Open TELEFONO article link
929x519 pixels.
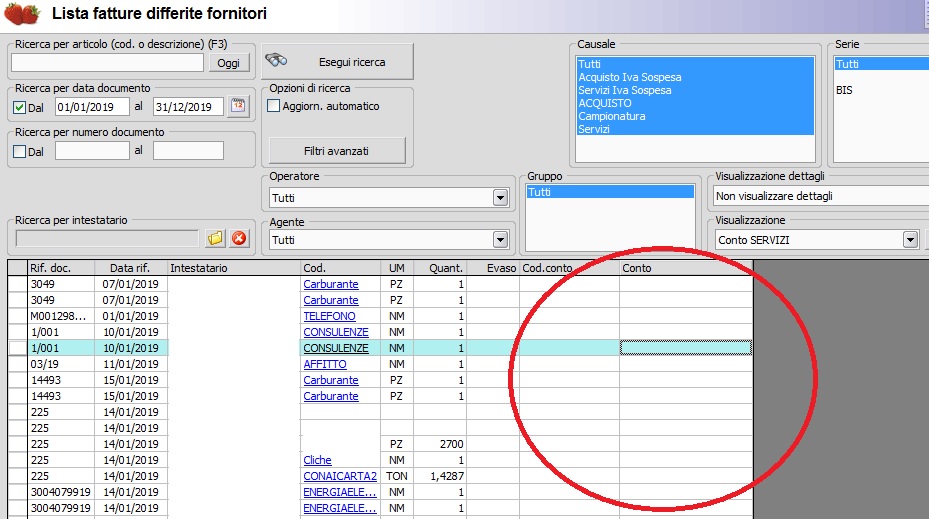pos(329,316)
